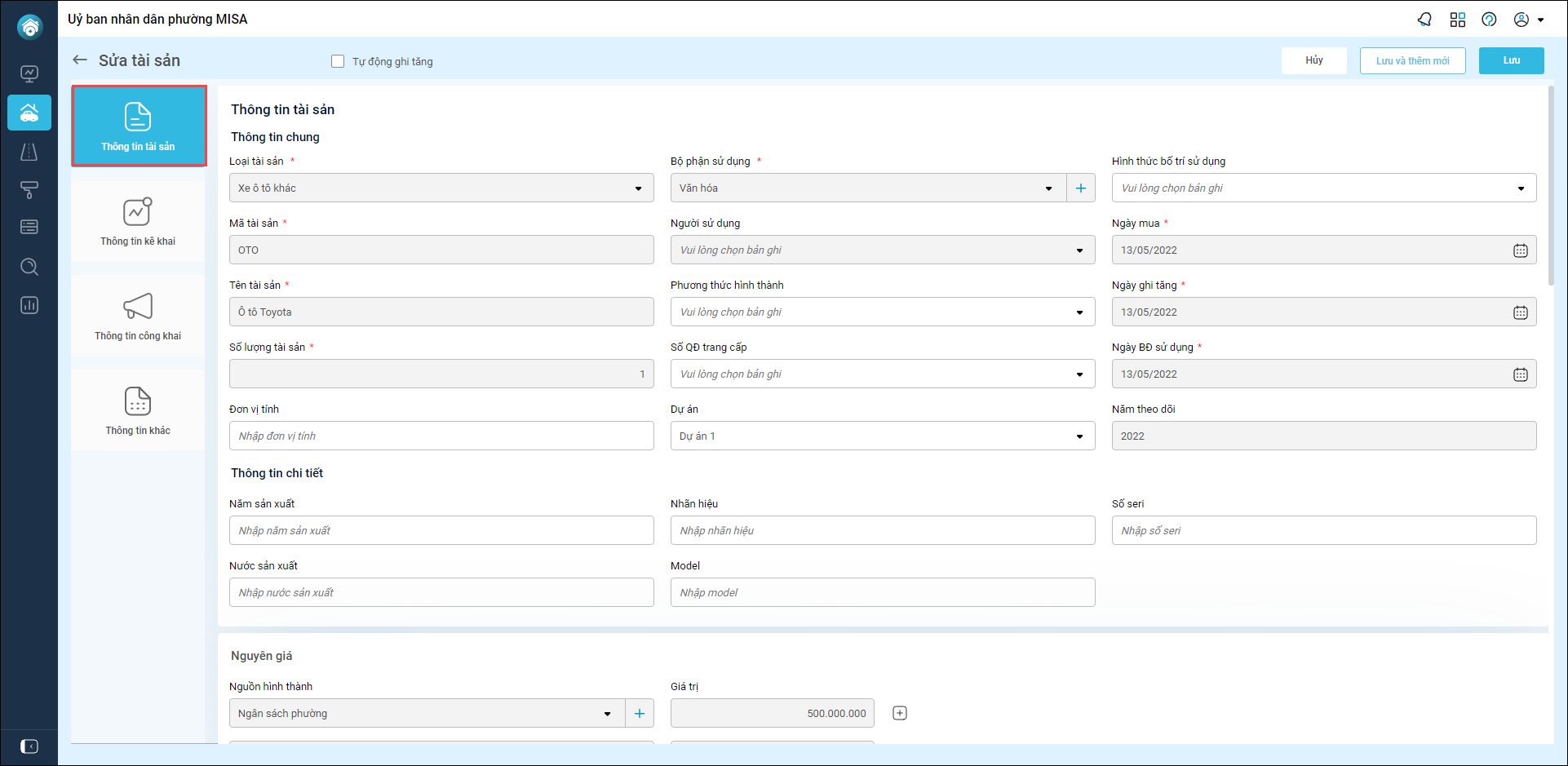Switch to Thông tin công khai tab
Screen dimensions: 1568x766
point(138,316)
